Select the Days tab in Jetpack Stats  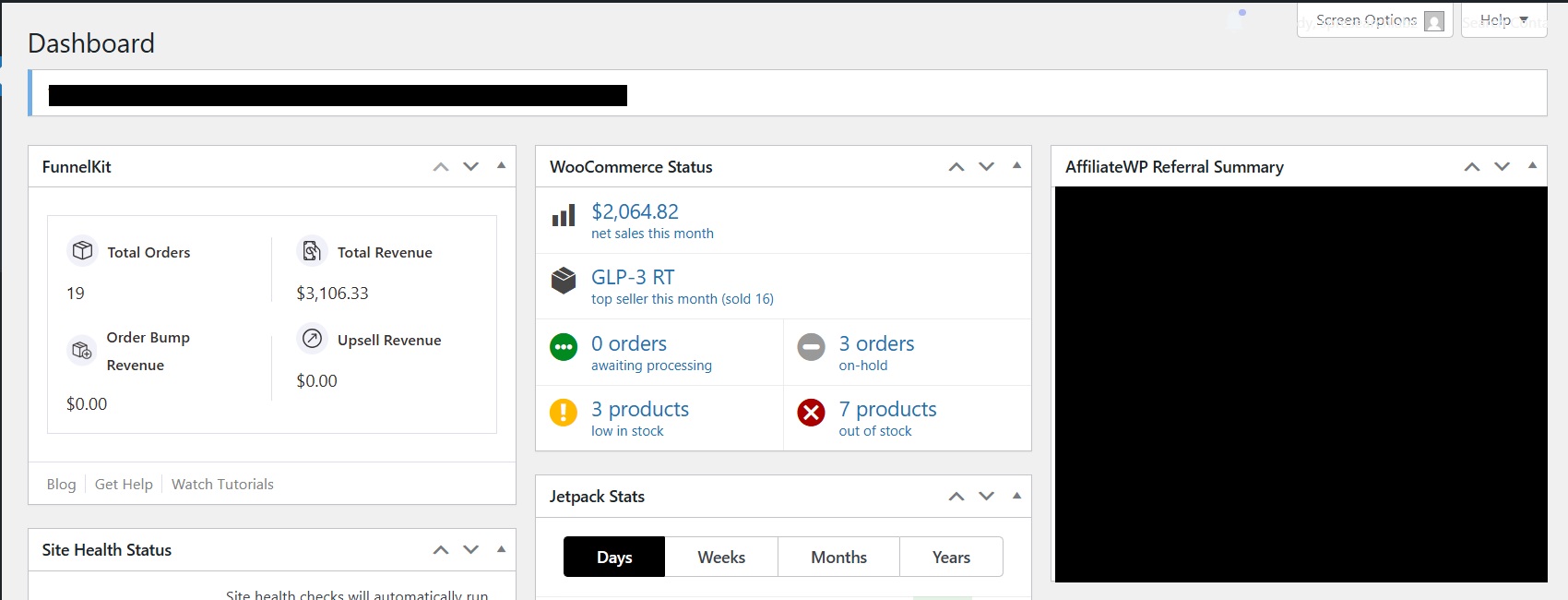point(614,557)
